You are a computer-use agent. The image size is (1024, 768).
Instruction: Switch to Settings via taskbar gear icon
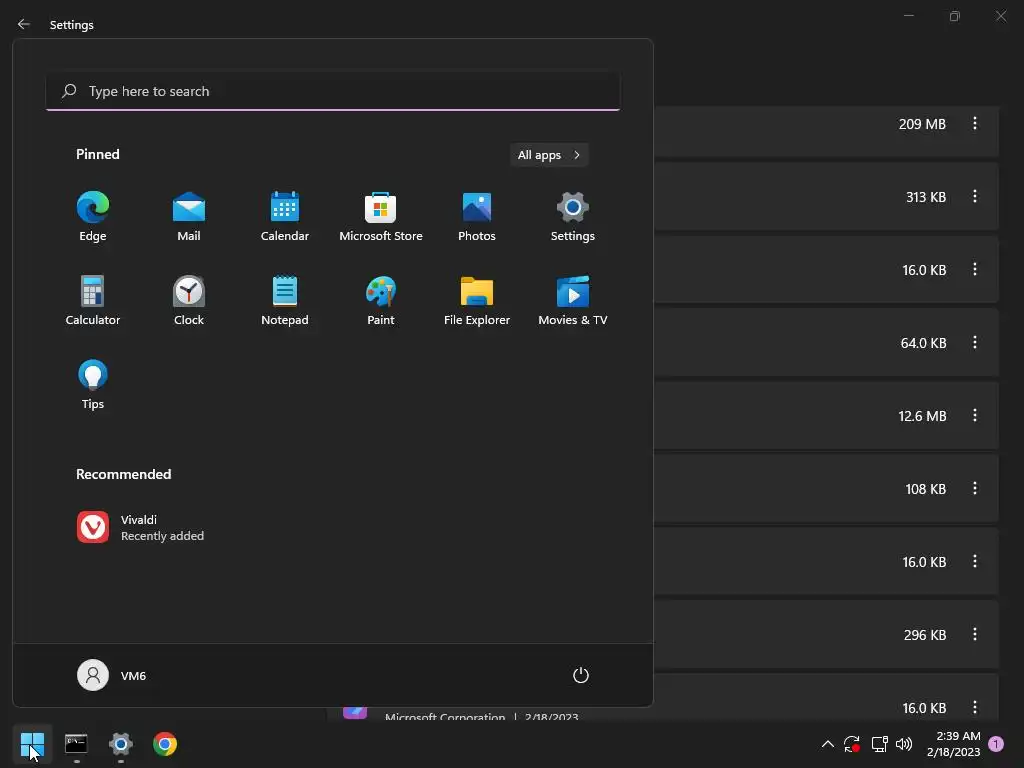coord(121,744)
